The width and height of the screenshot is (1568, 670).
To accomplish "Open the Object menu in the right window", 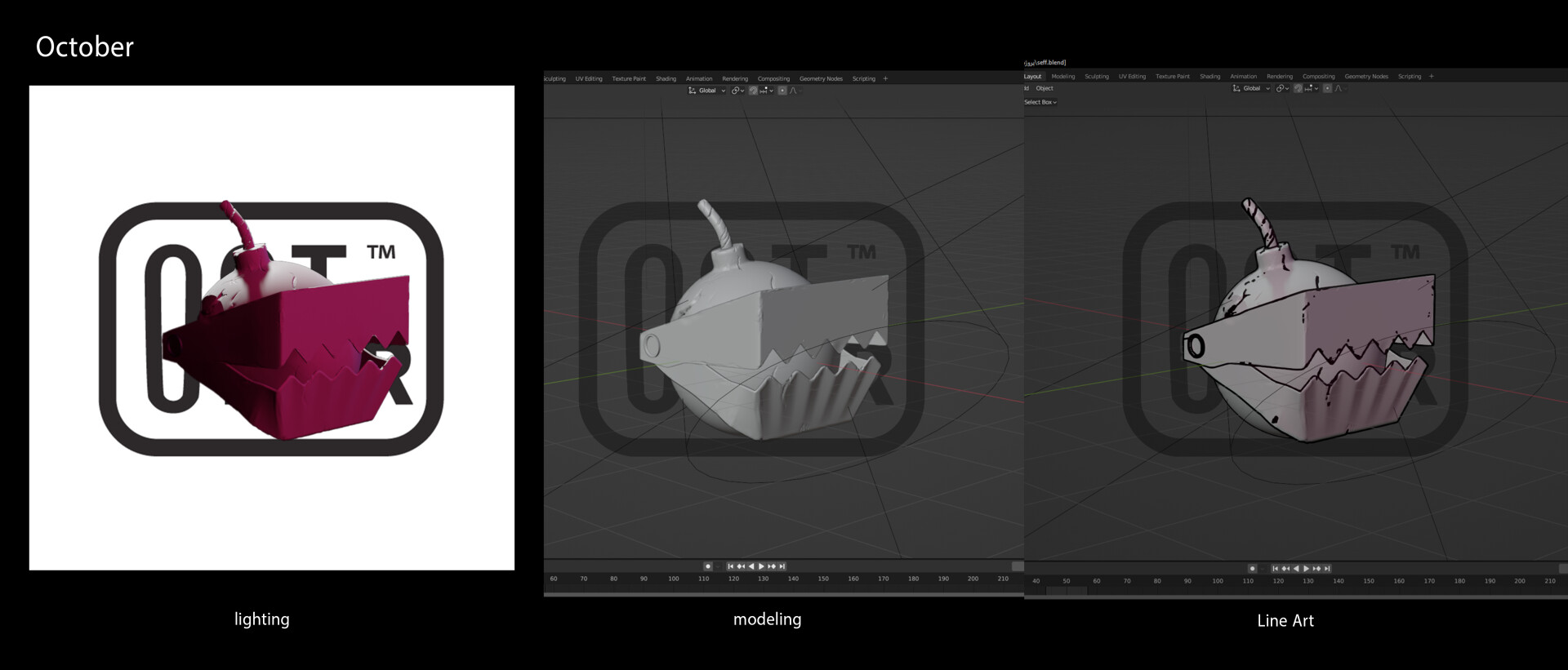I will (x=1045, y=88).
